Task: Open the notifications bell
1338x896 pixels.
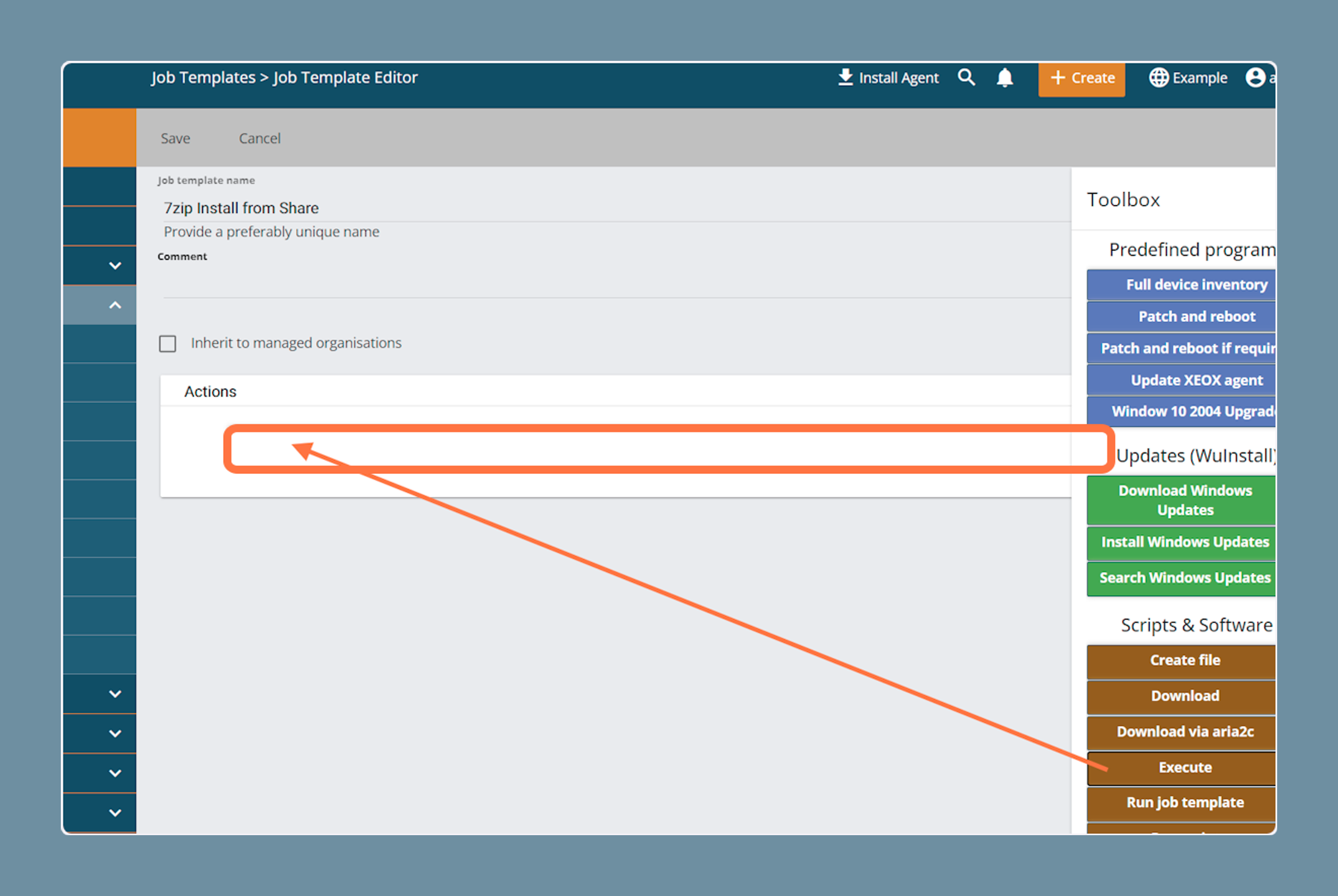Action: click(1005, 78)
